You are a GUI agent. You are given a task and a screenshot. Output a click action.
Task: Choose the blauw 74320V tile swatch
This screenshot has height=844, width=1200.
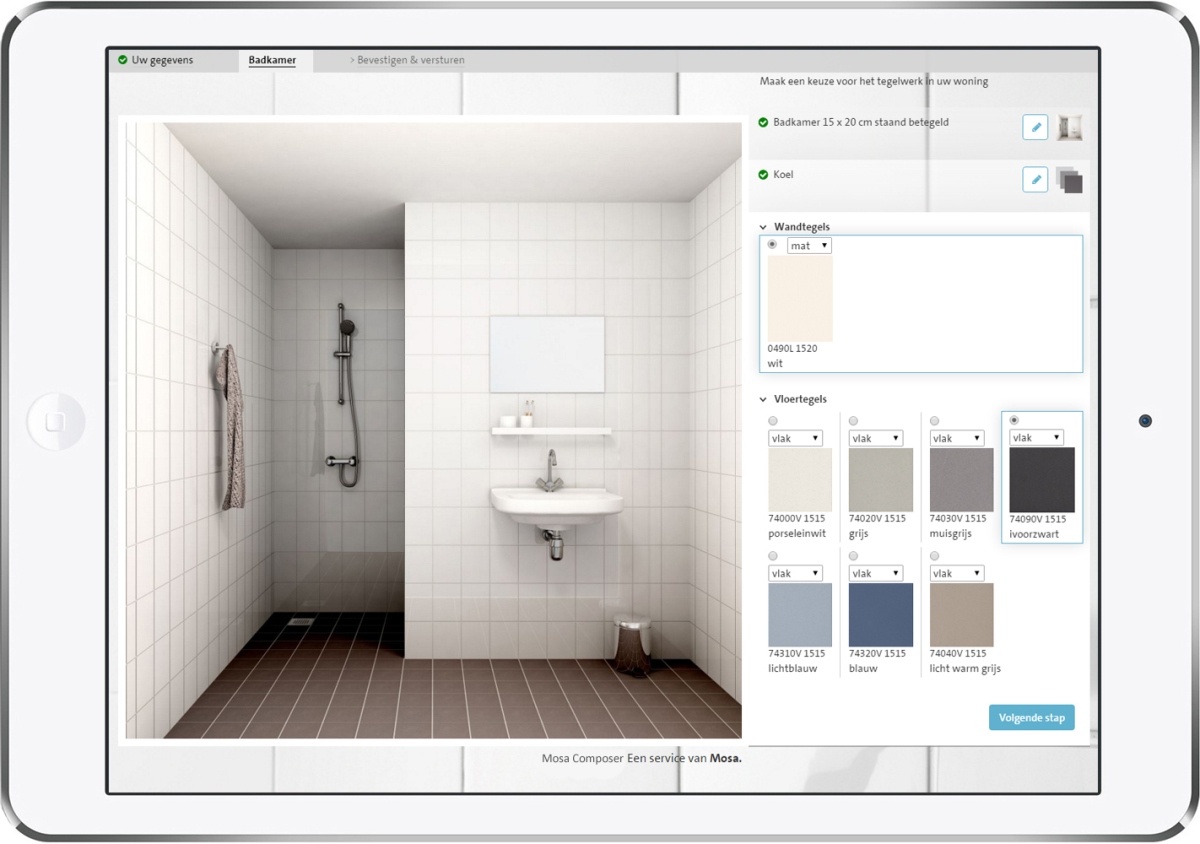point(881,615)
